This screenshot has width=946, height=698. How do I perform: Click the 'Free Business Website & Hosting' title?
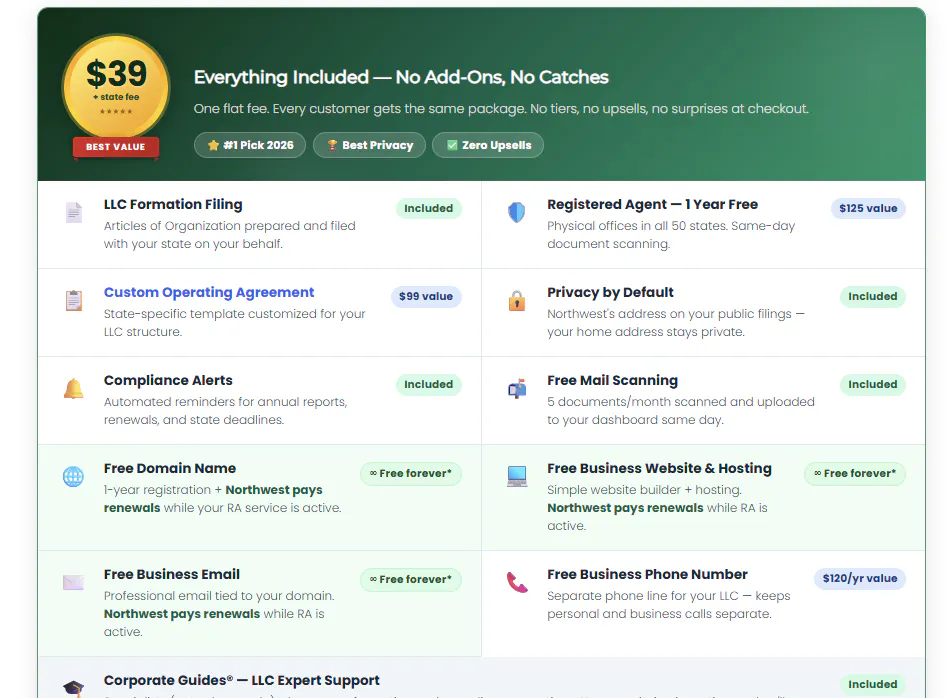[x=659, y=469]
